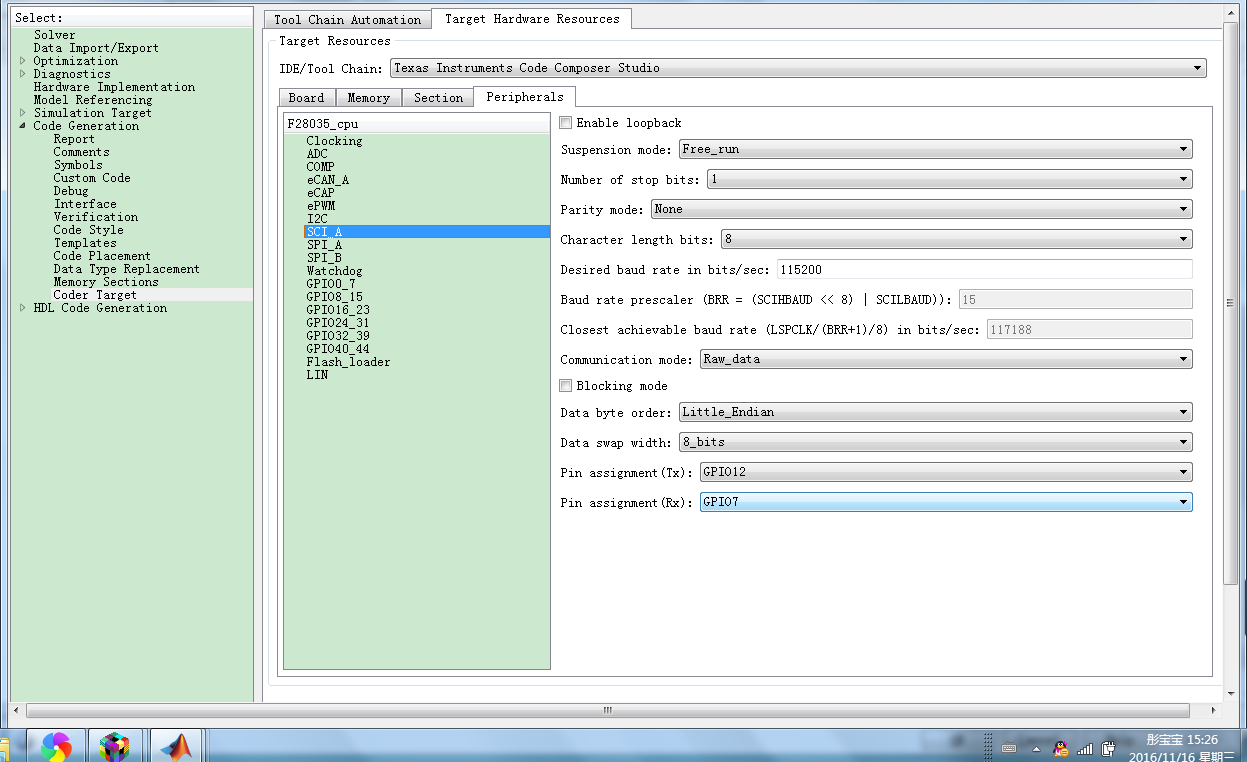Open the Templates page
Viewport: 1247px width, 762px height.
(85, 243)
